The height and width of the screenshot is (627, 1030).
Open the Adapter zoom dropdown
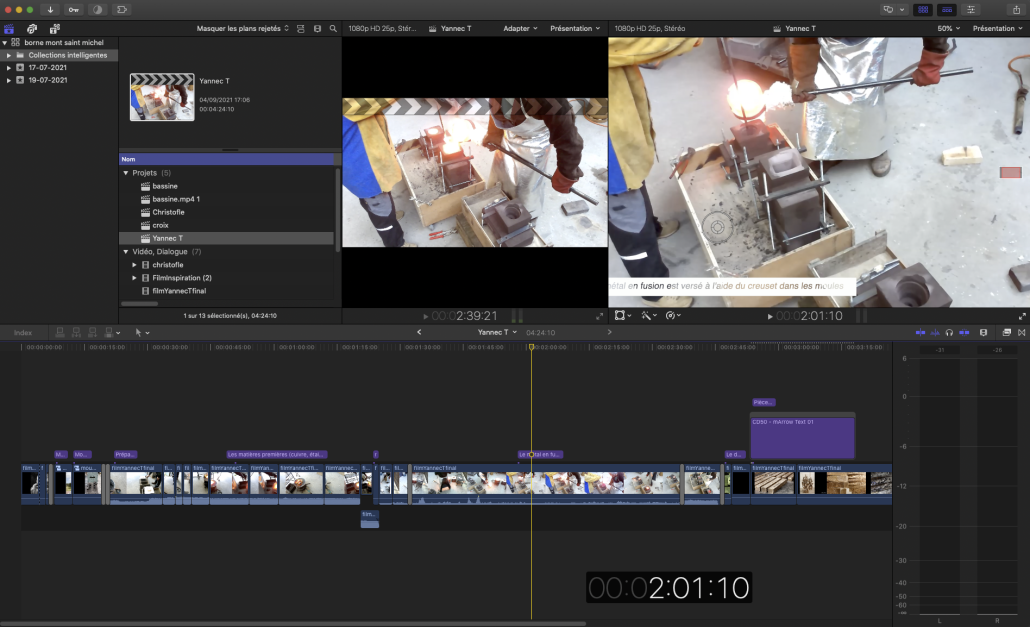[520, 29]
